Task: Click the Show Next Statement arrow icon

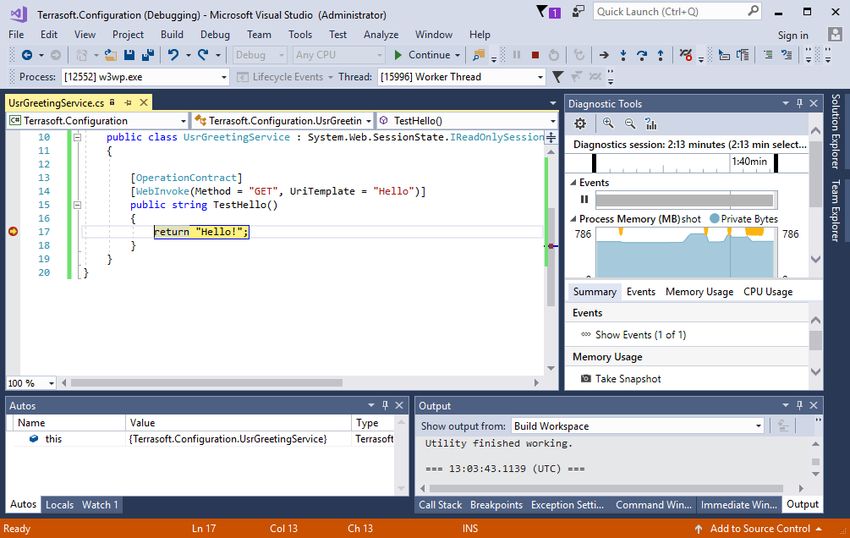Action: pos(603,55)
